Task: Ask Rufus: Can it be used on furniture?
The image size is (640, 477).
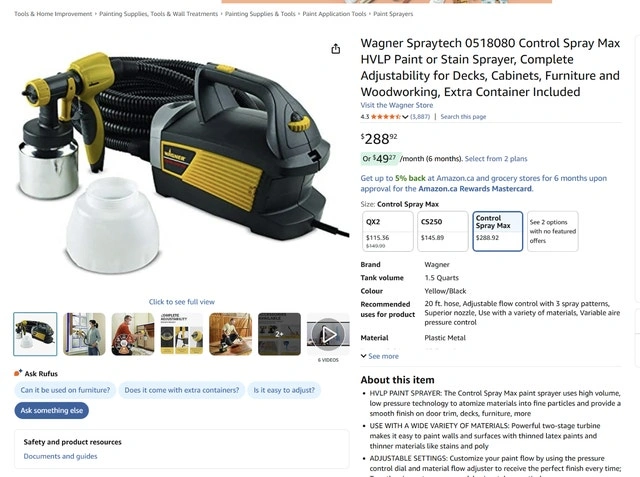Action: (x=65, y=390)
